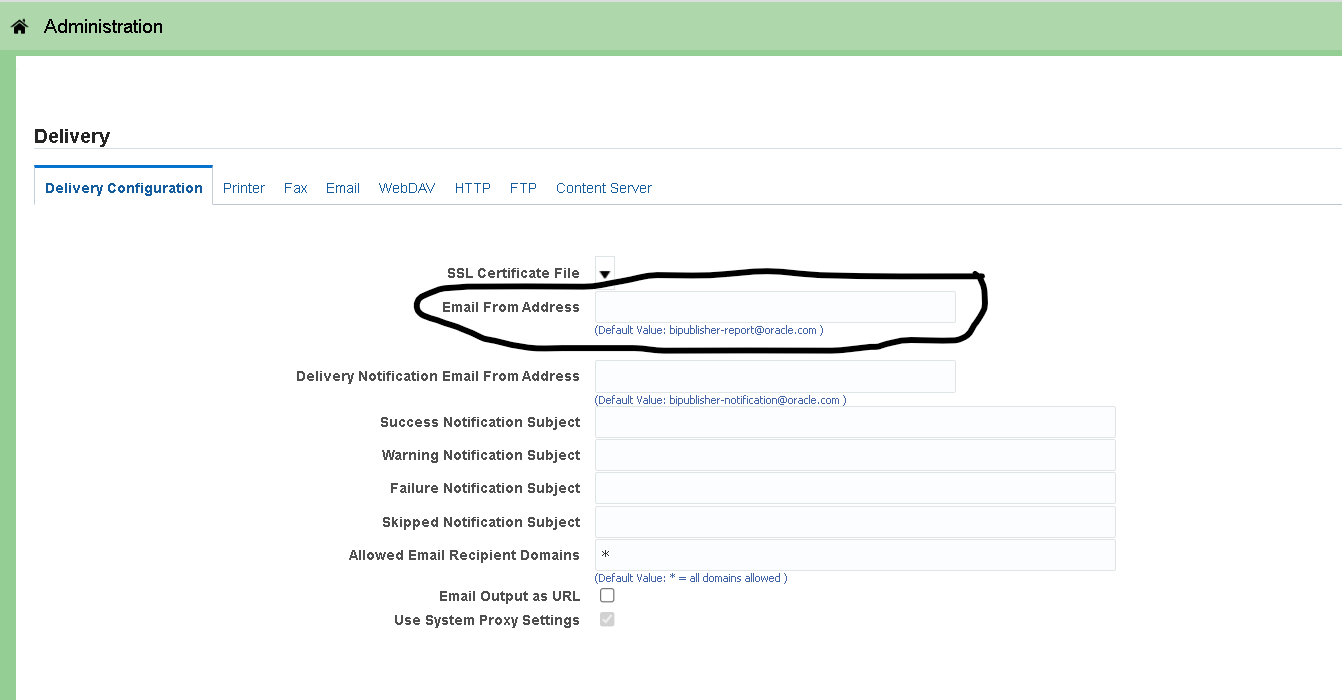Image resolution: width=1342 pixels, height=700 pixels.
Task: Click the Failure Notification Subject field
Action: click(x=855, y=488)
